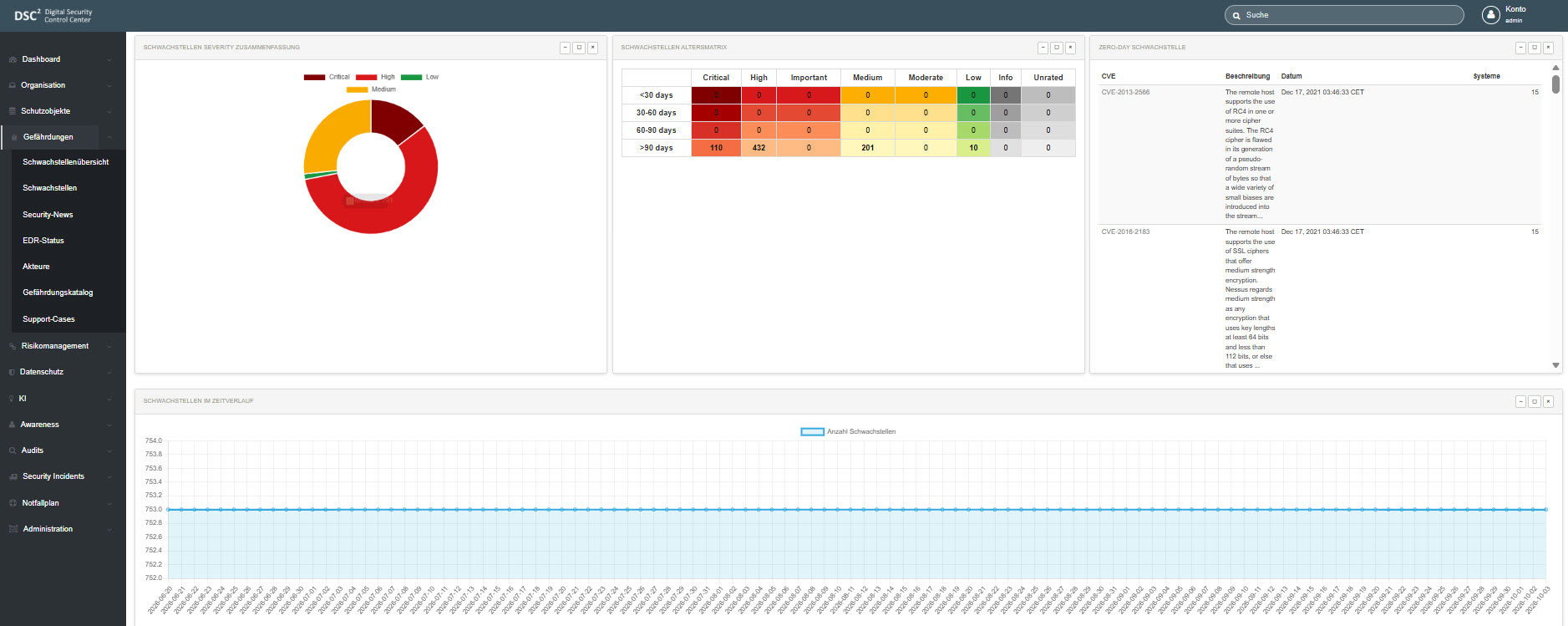Click into the Suche search field

tap(1344, 15)
